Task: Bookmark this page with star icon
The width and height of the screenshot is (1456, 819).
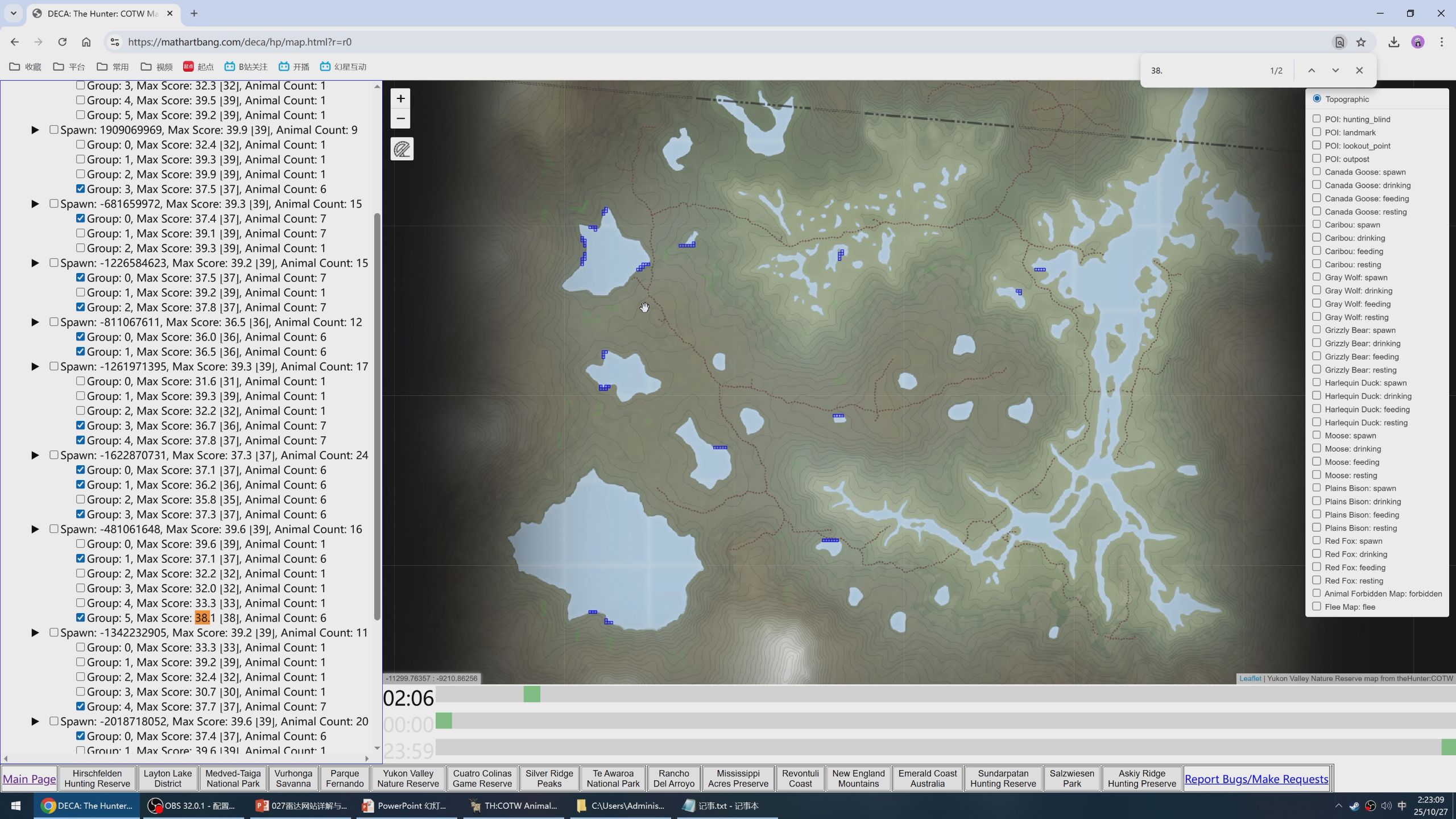Action: click(x=1360, y=42)
